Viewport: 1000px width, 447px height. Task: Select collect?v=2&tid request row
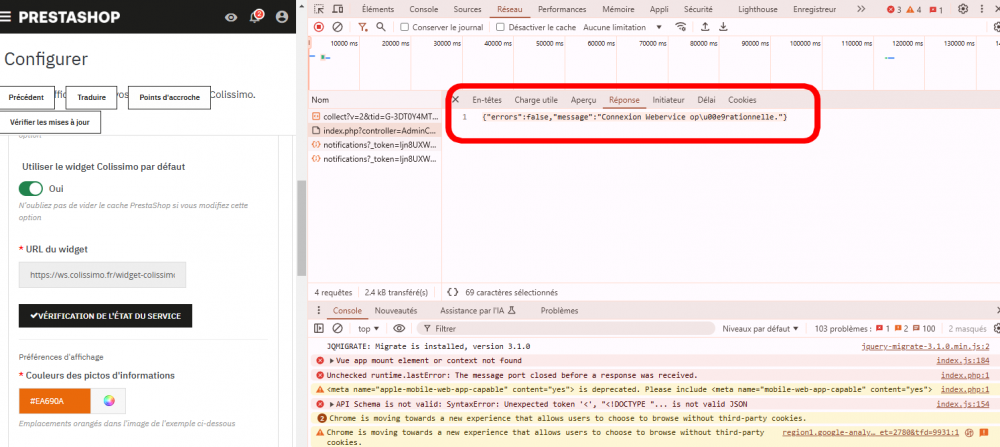374,116
